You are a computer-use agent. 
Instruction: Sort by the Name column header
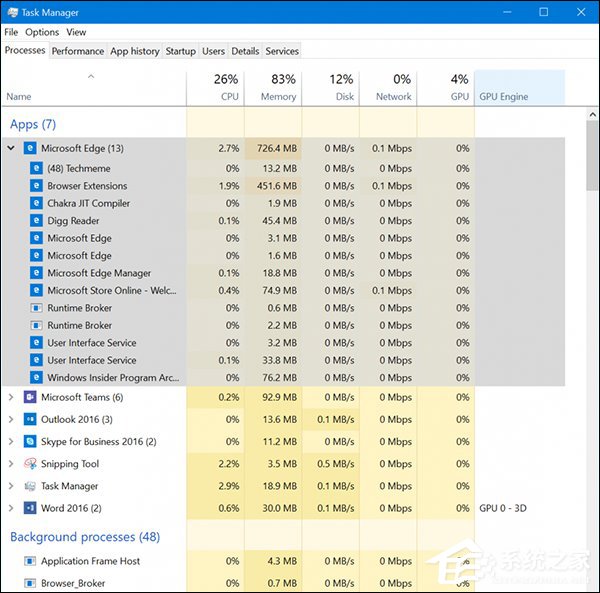click(x=94, y=88)
